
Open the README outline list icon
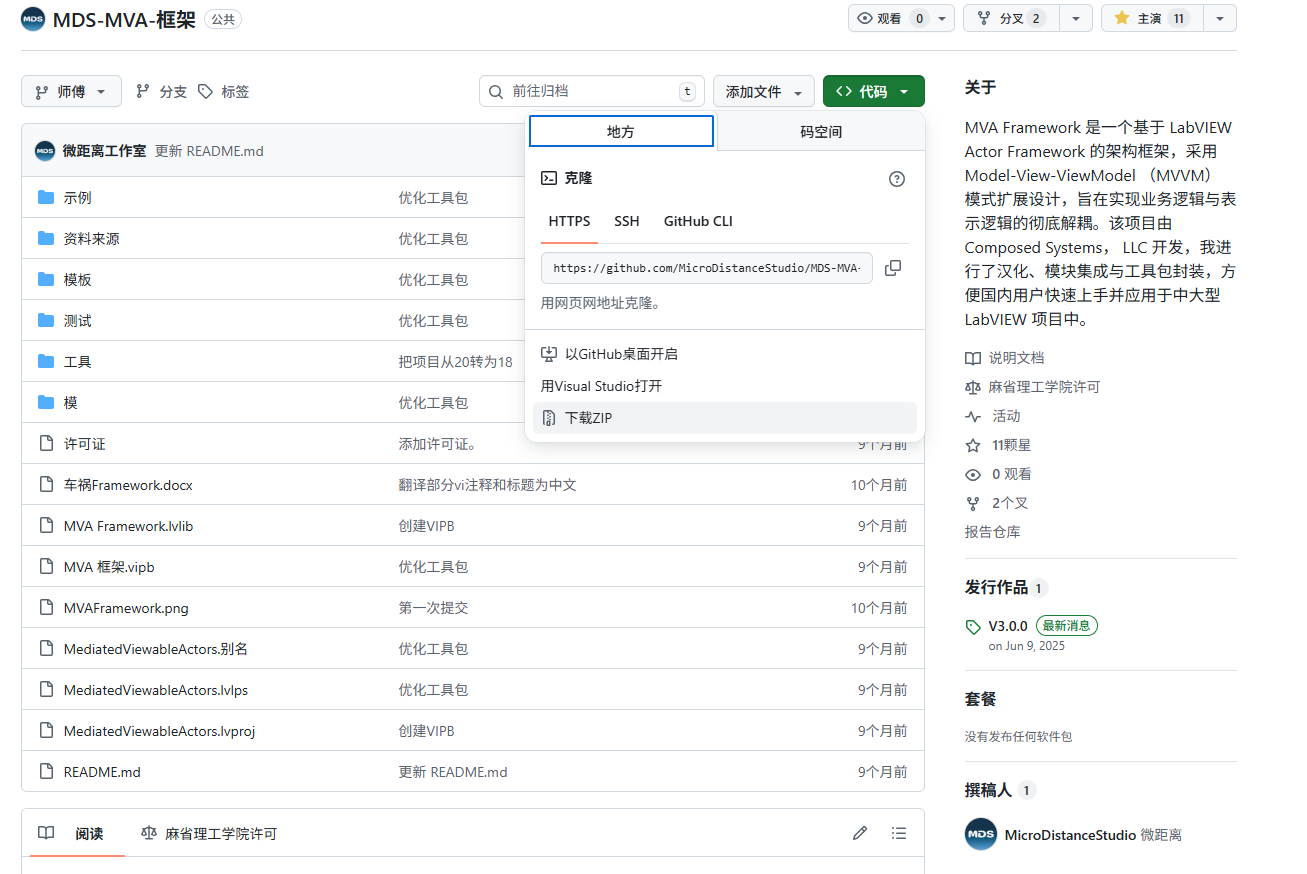(899, 833)
